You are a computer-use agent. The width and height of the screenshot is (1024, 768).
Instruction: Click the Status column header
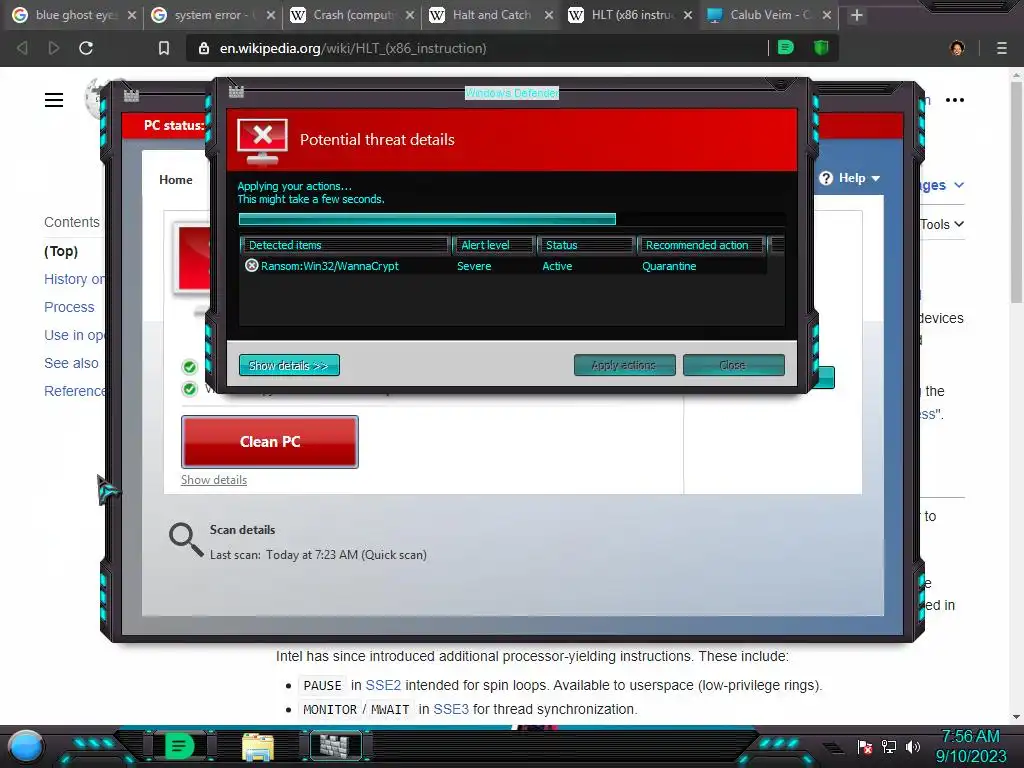(x=585, y=245)
